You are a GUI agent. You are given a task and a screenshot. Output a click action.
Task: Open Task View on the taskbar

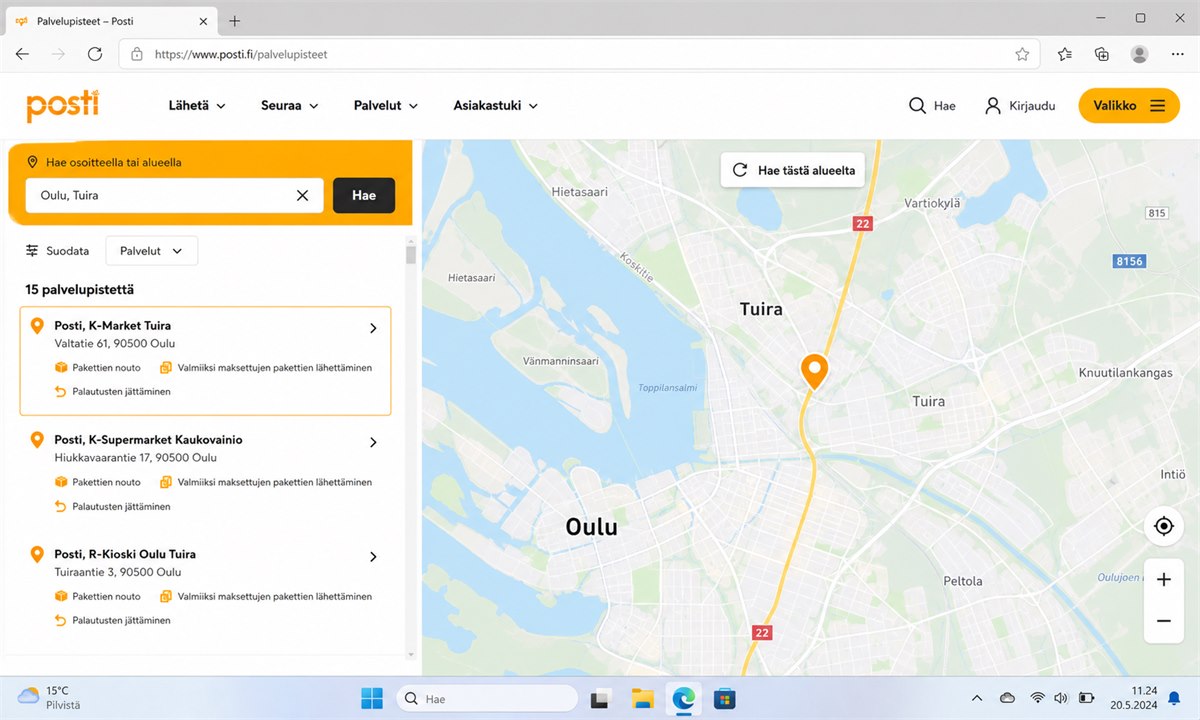[600, 698]
